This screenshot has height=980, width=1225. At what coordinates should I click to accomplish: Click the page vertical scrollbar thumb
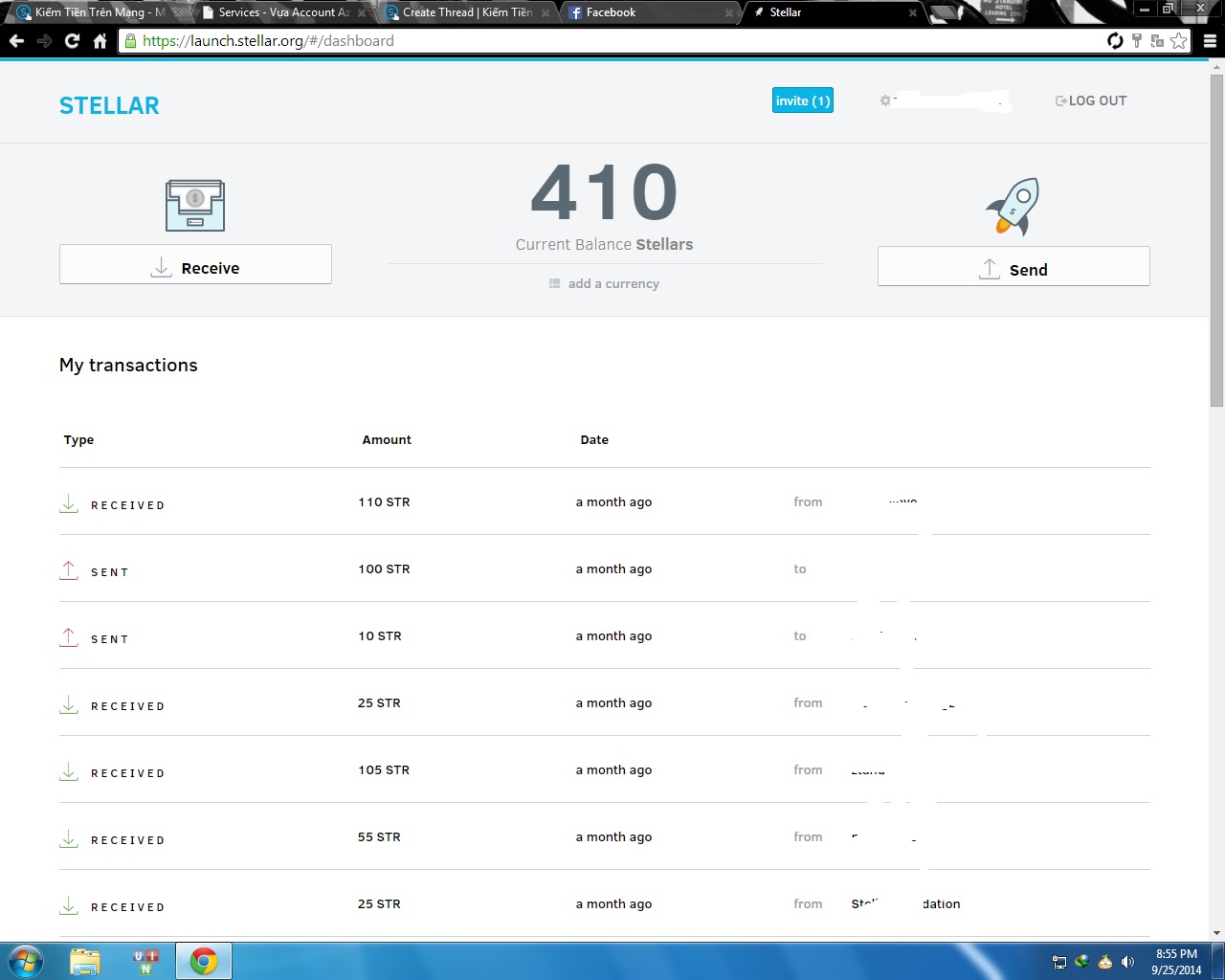pyautogui.click(x=1216, y=239)
